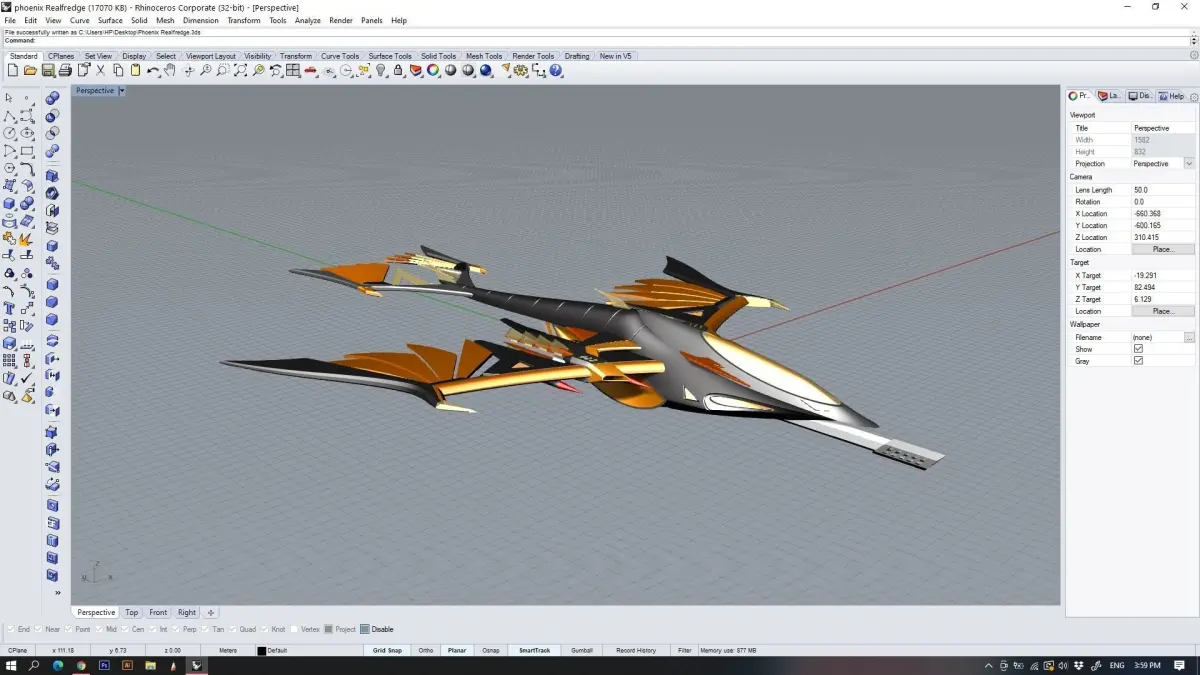
Task: Click the four-viewport layout icon
Action: tap(293, 71)
